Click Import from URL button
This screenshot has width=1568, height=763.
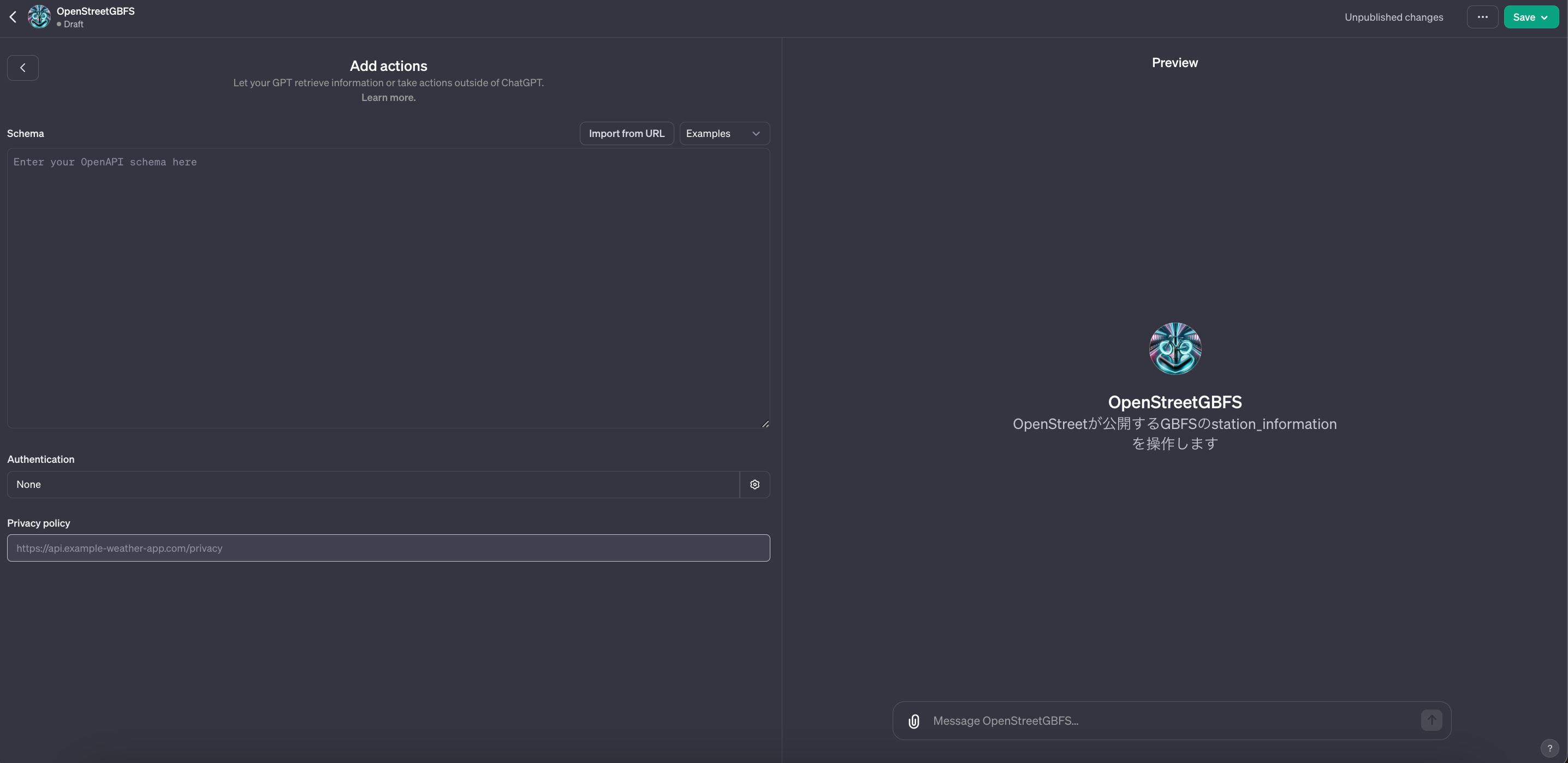click(x=626, y=133)
